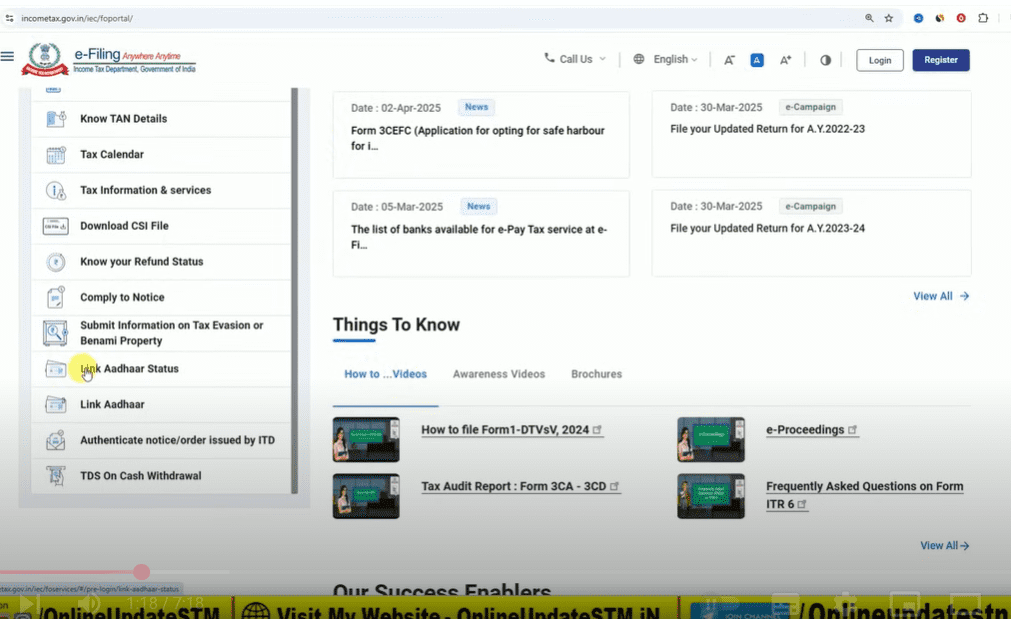Click the Authenticate notice/order envelope icon

pyautogui.click(x=55, y=440)
